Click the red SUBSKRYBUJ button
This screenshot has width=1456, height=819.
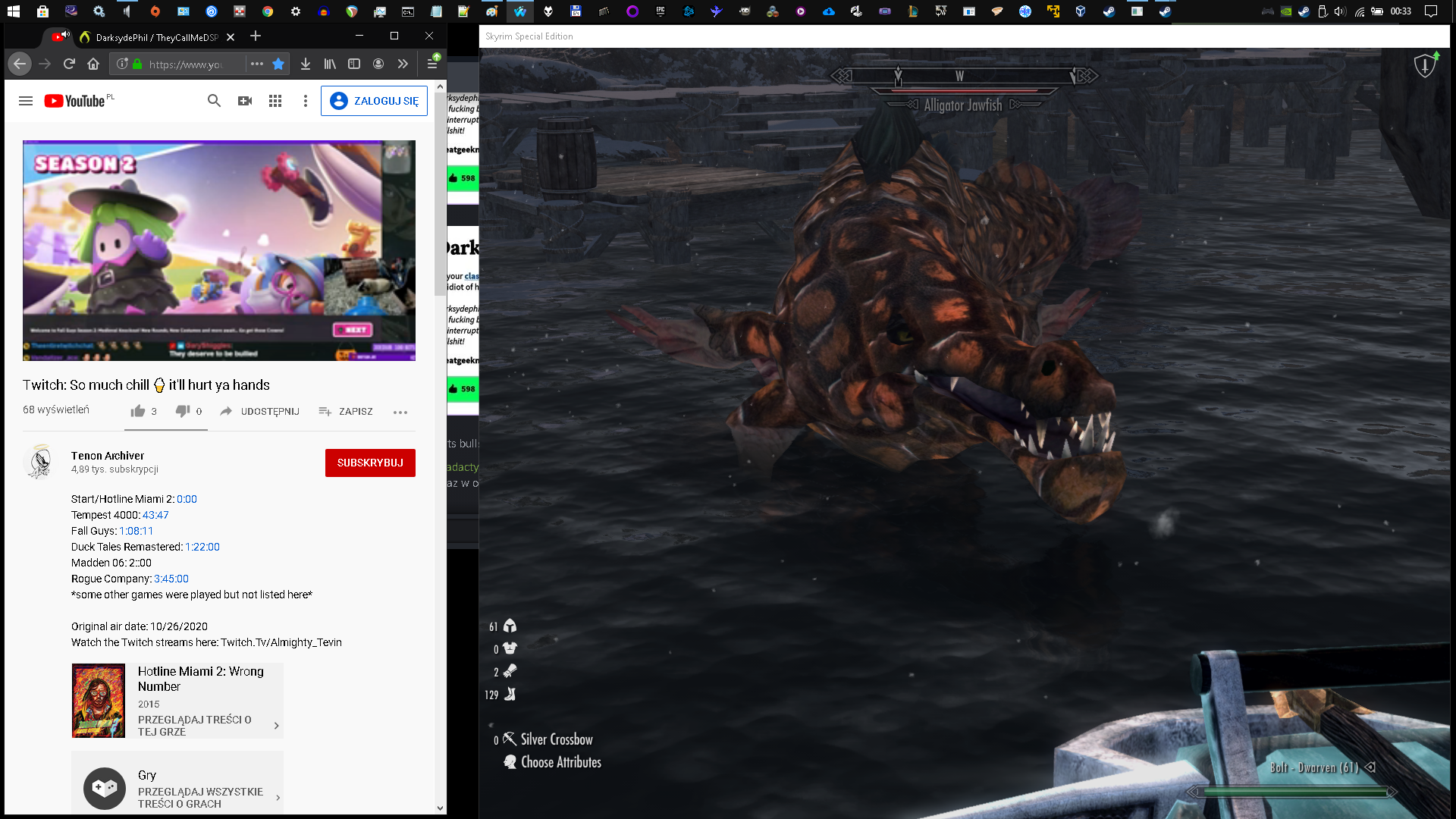370,463
